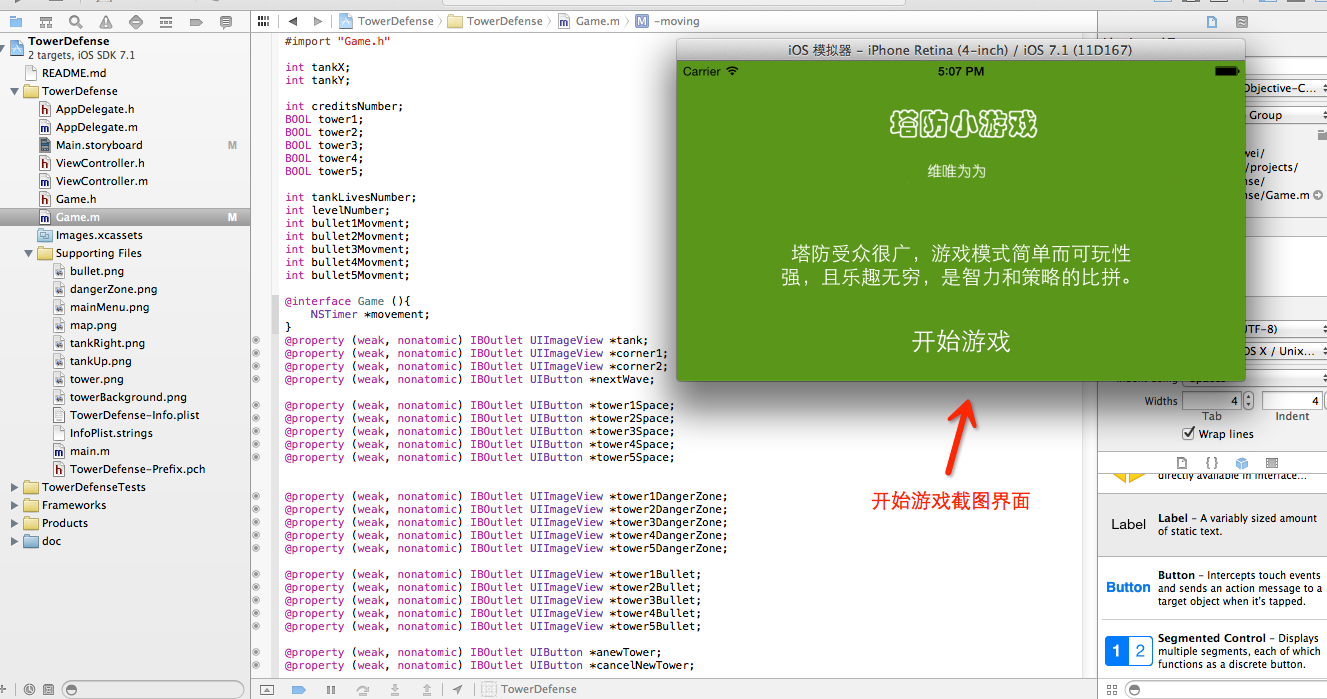Switch library to icon grid view
This screenshot has height=699, width=1327.
click(x=1112, y=689)
